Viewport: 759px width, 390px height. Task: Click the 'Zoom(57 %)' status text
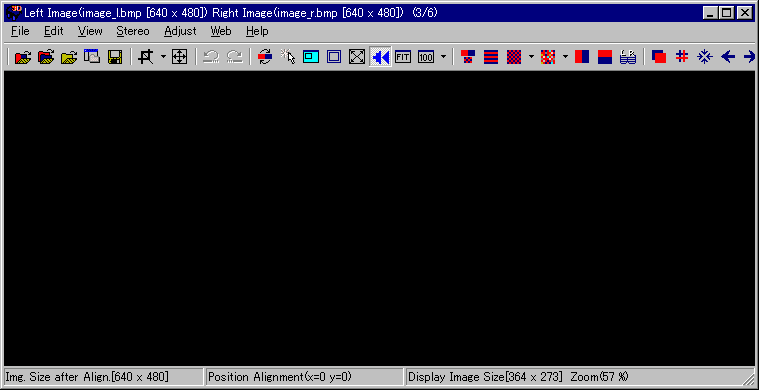(x=599, y=377)
